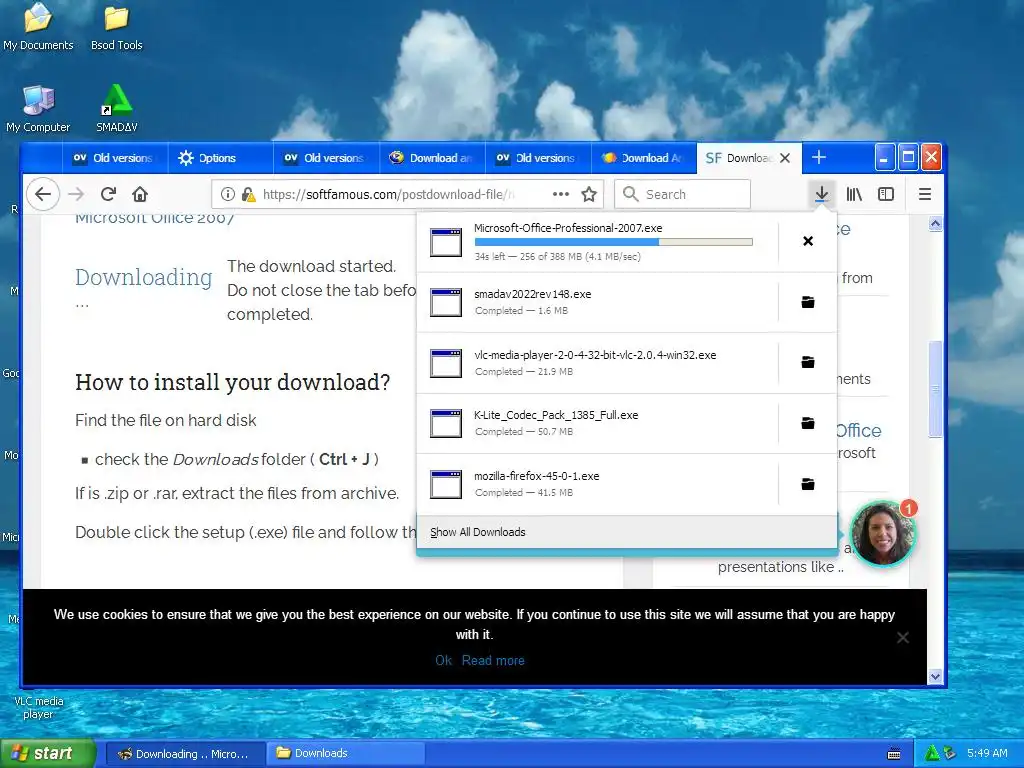Open containing folder for vlc-media-player download
The image size is (1024, 768).
pos(808,362)
